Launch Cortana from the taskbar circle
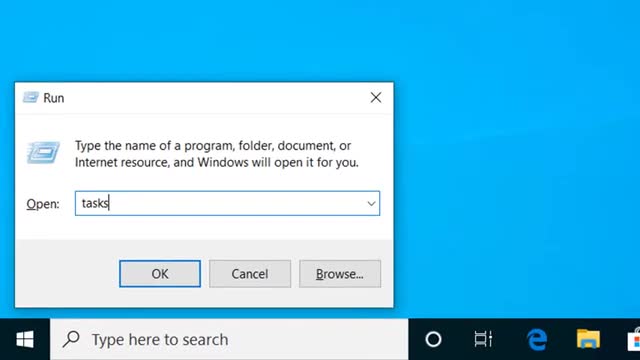This screenshot has height=360, width=640. point(433,339)
